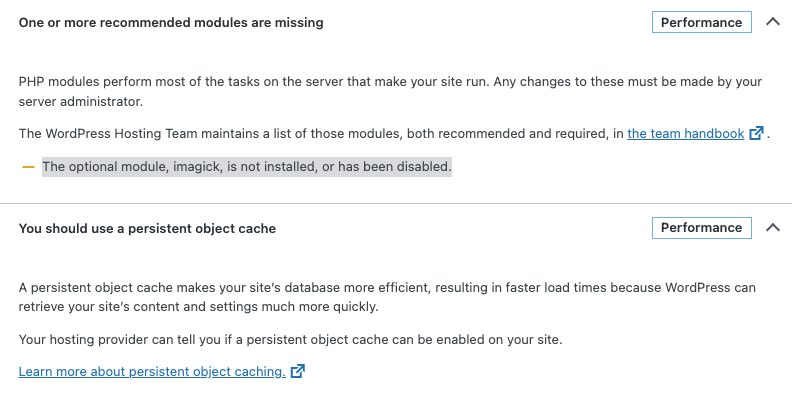Click external-link icon after persistent object caching link
This screenshot has height=400, width=792.
(x=297, y=371)
